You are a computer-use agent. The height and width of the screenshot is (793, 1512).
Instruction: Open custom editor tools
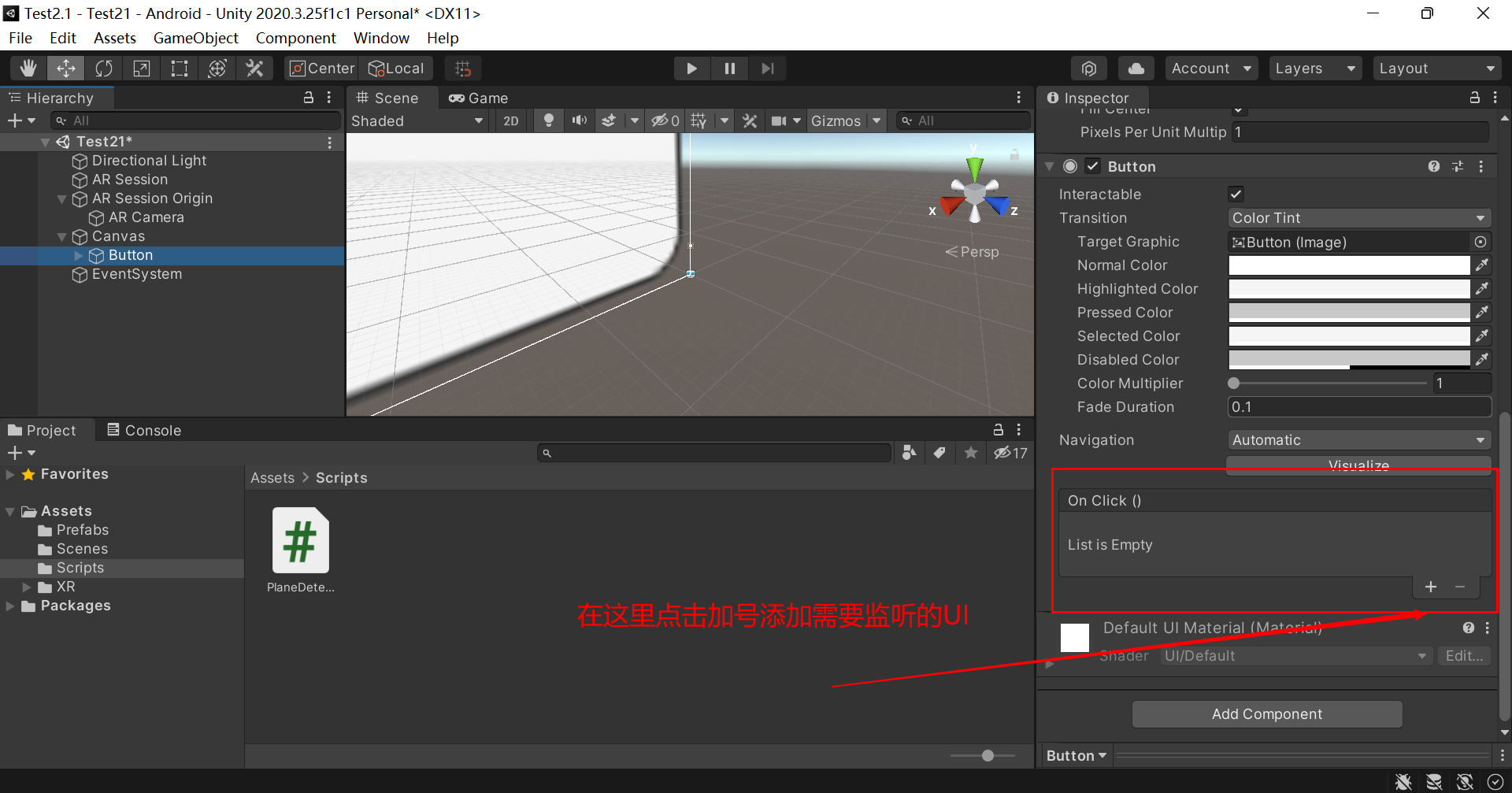(254, 69)
